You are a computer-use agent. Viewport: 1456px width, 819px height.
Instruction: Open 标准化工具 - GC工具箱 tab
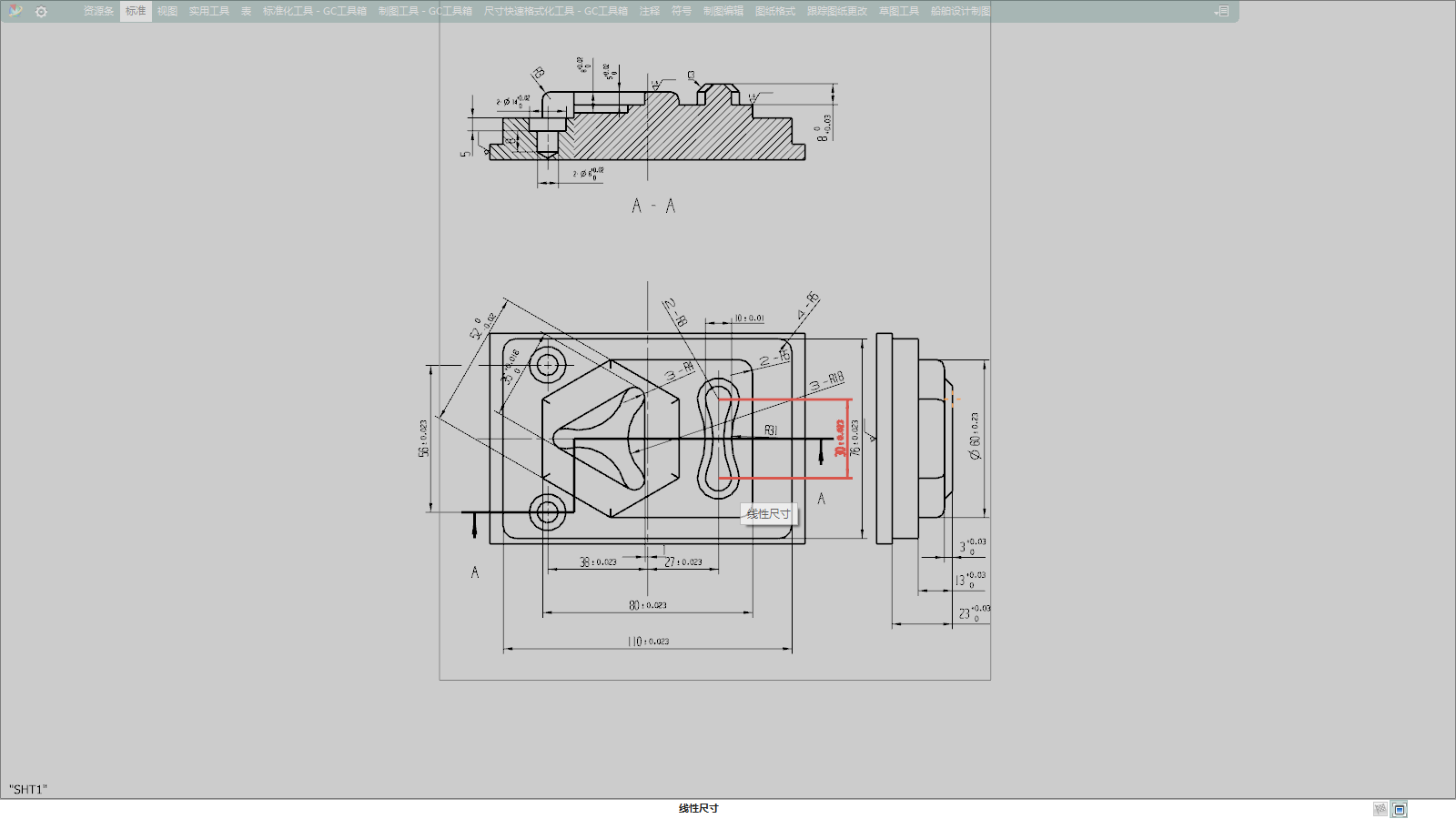(315, 11)
